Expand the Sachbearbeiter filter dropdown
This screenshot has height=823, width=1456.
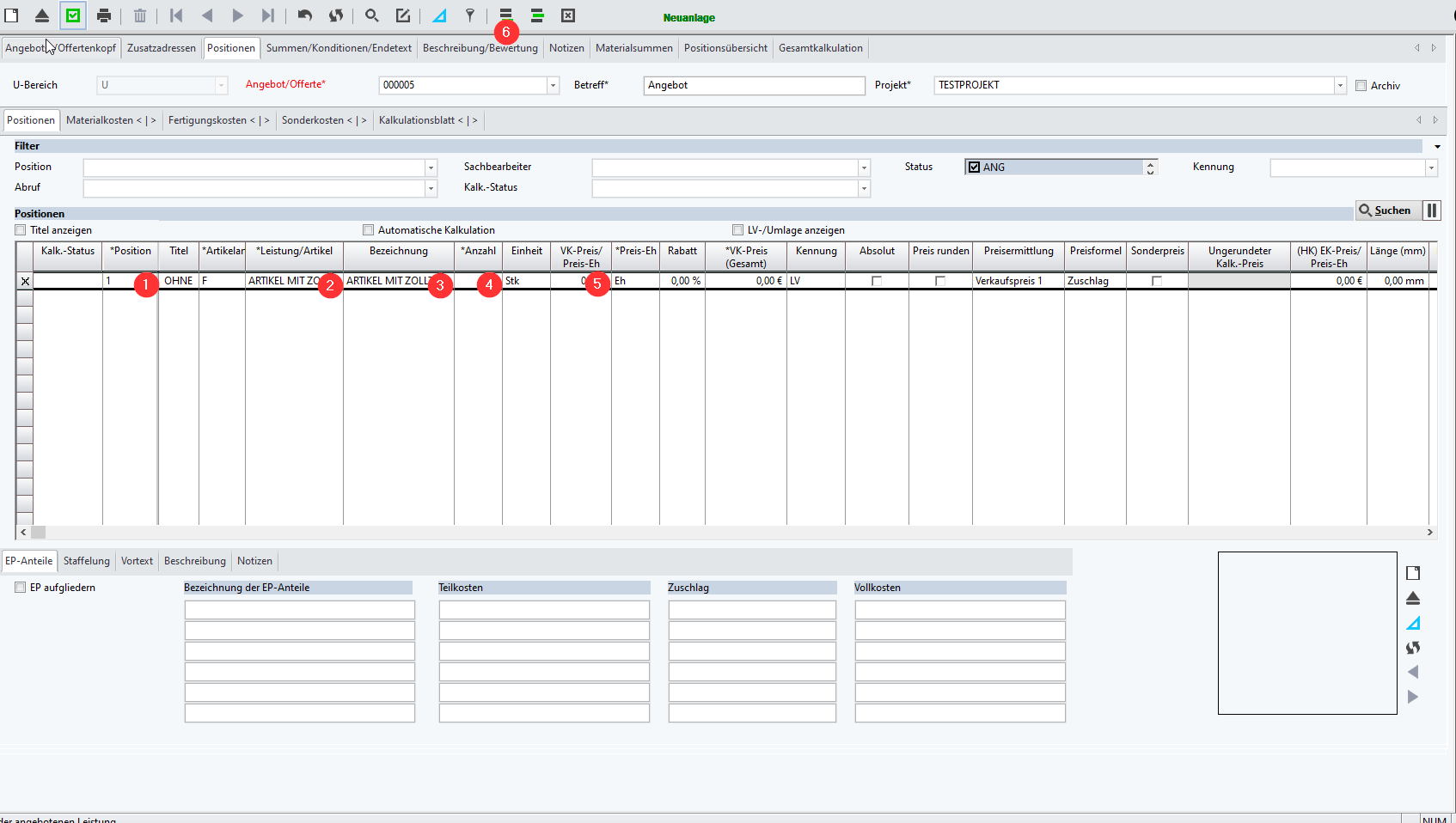pyautogui.click(x=864, y=168)
